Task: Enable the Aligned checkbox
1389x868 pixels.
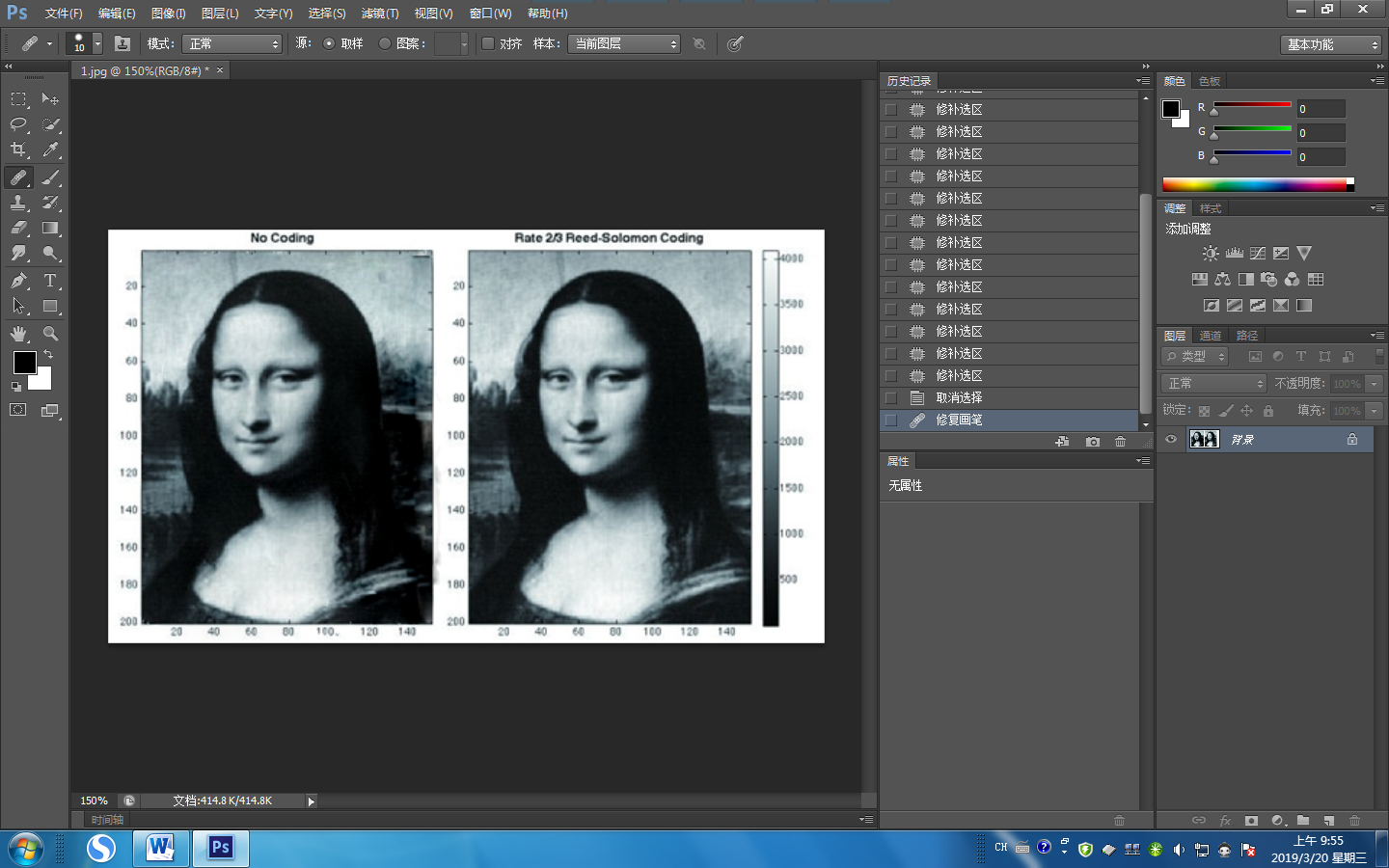Action: coord(488,43)
